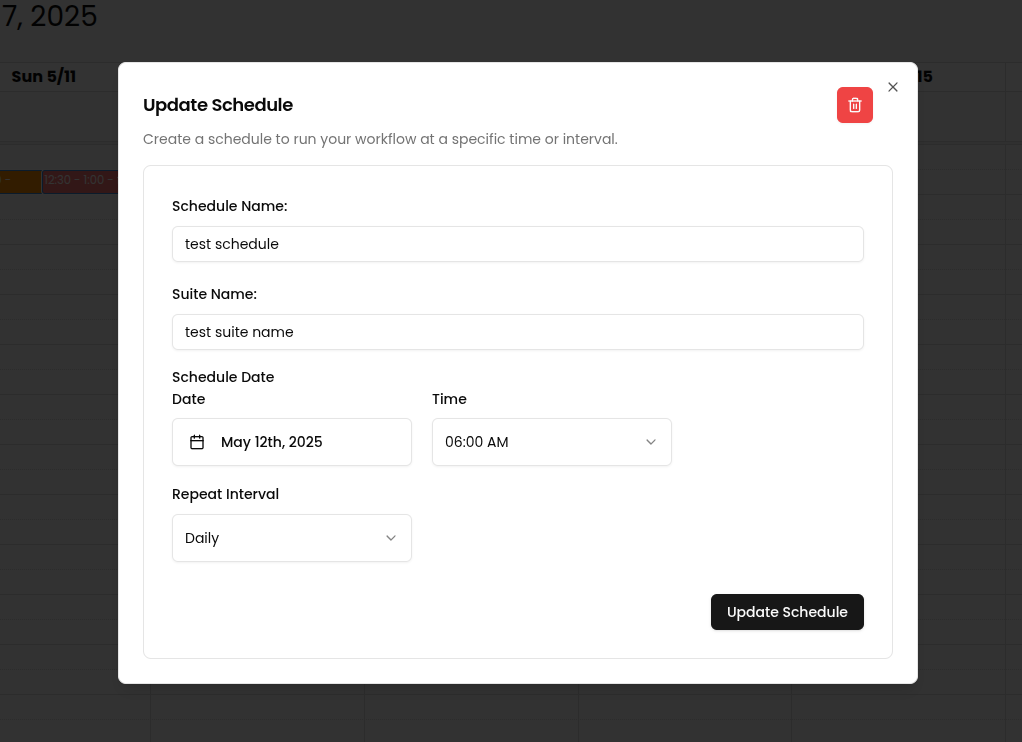1022x742 pixels.
Task: Focus the Schedule Name input field
Action: point(518,244)
